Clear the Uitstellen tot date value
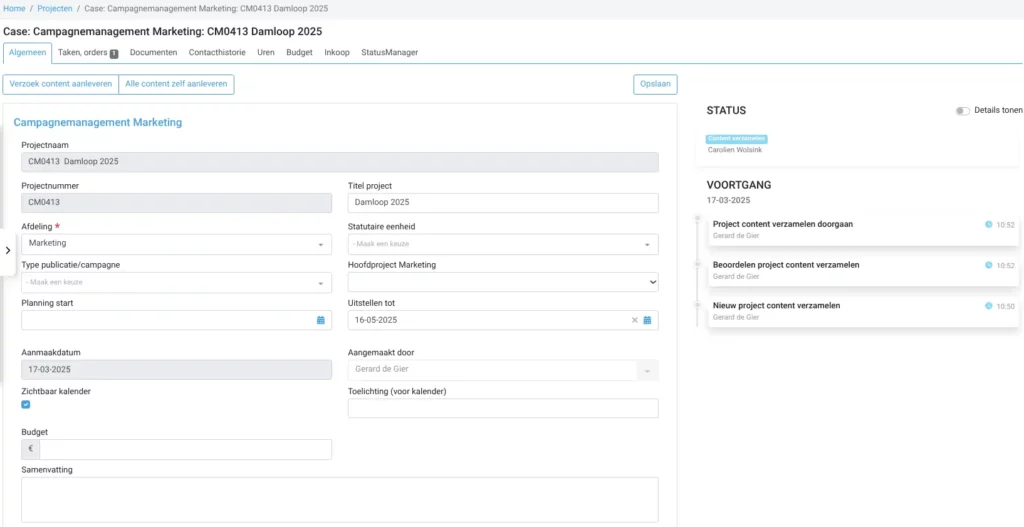The image size is (1024, 527). 634,321
